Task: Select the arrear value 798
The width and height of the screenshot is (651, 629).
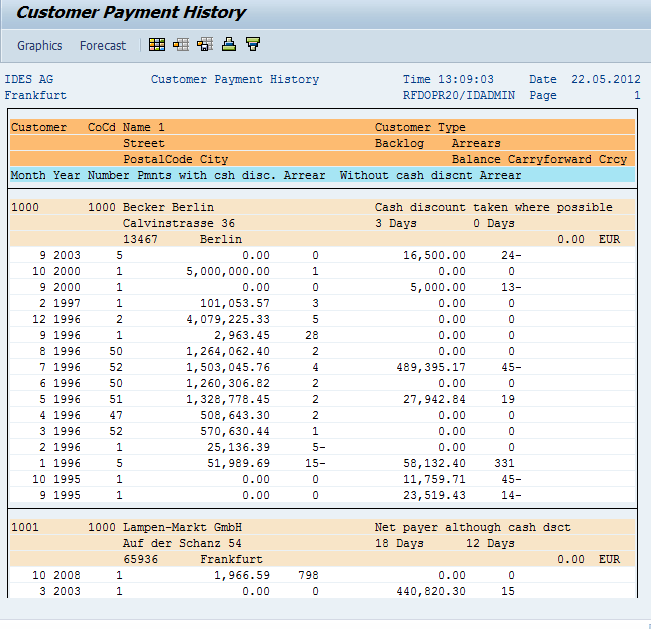Action: (308, 576)
